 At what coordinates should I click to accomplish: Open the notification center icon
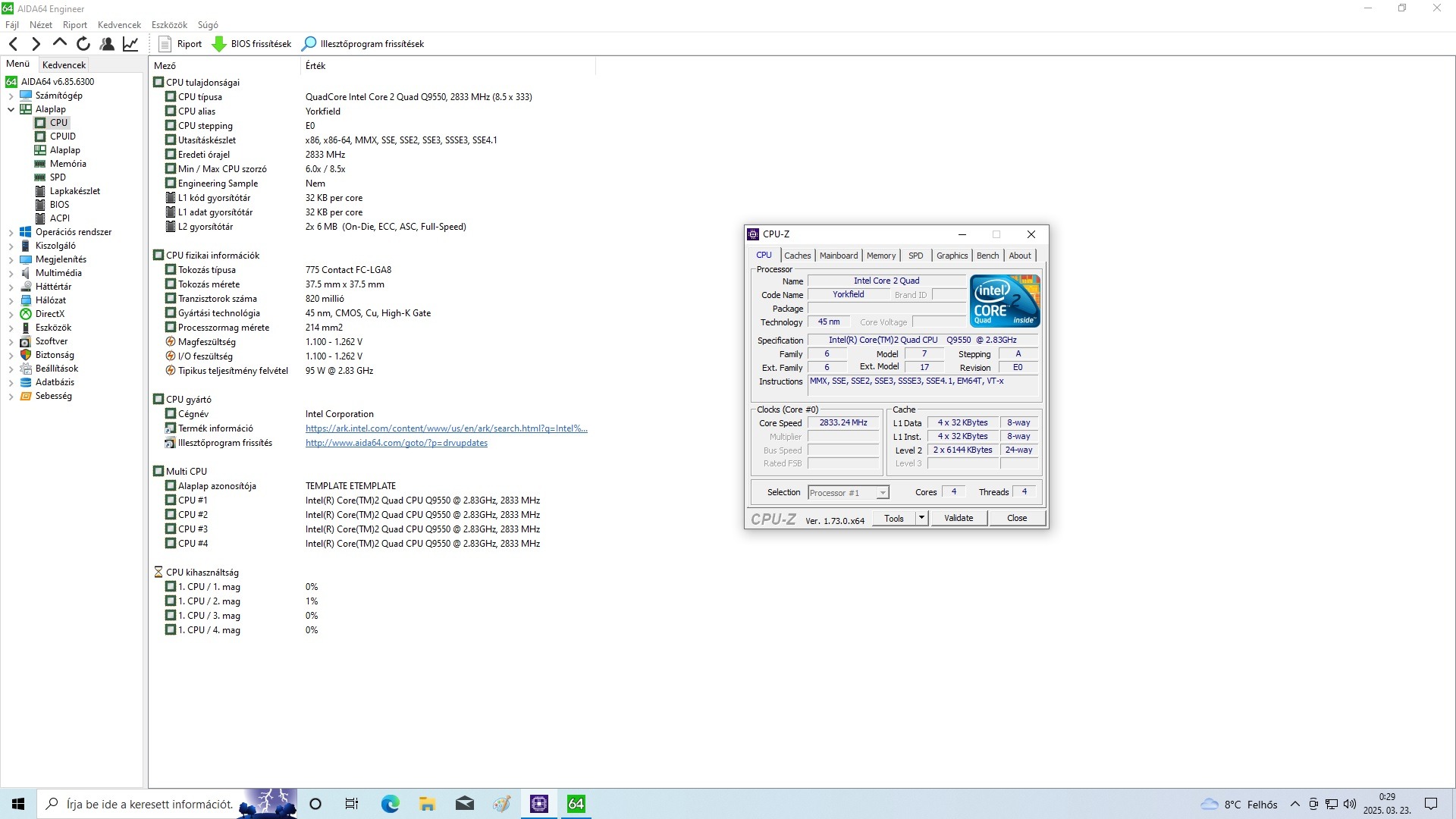pyautogui.click(x=1431, y=804)
